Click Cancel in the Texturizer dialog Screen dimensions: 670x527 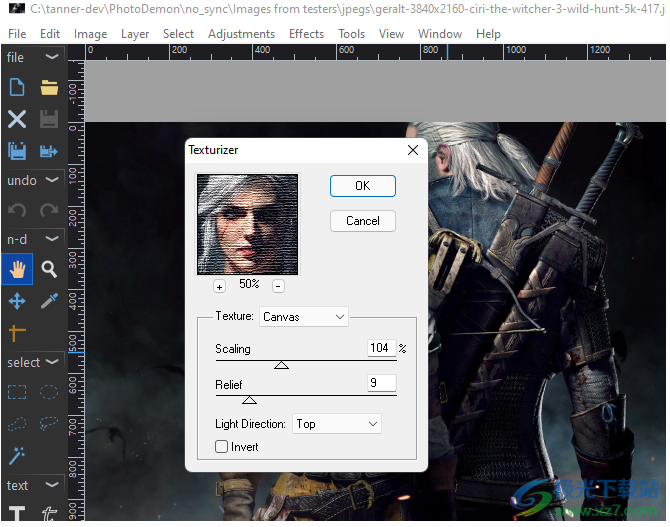(363, 221)
